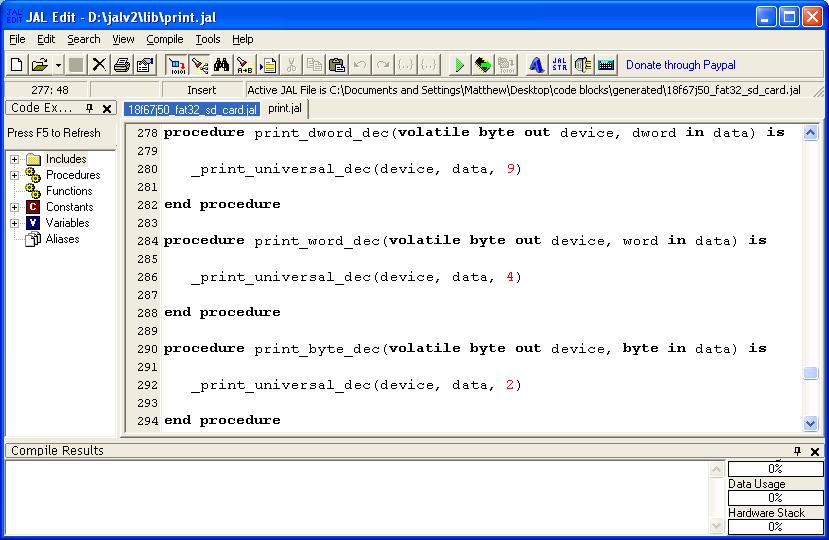This screenshot has width=829, height=540.
Task: Open Find with the binoculars icon
Action: point(222,65)
